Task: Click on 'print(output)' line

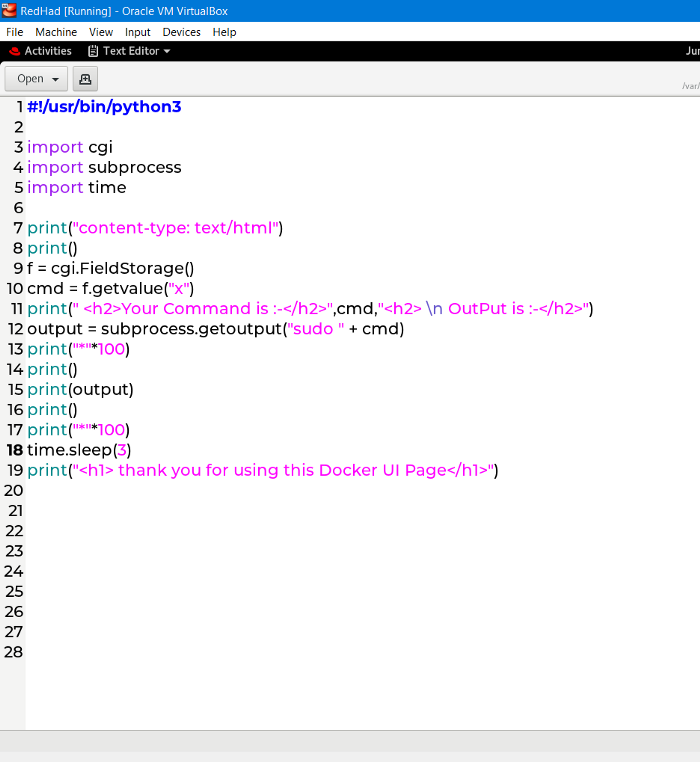Action: pos(80,390)
